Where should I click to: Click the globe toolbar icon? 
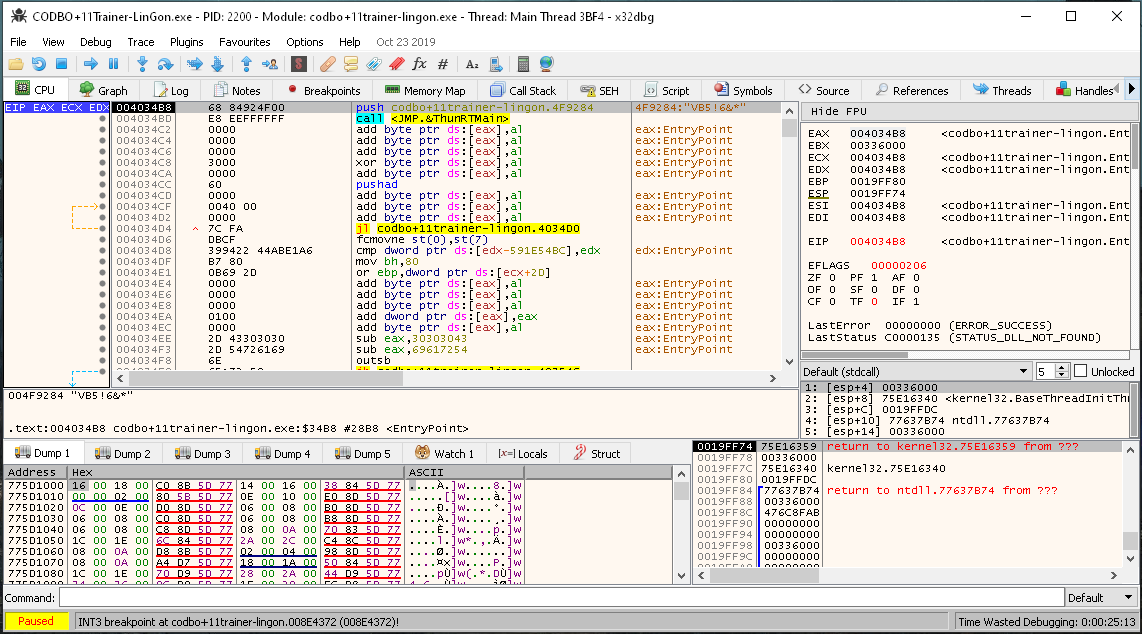(546, 64)
